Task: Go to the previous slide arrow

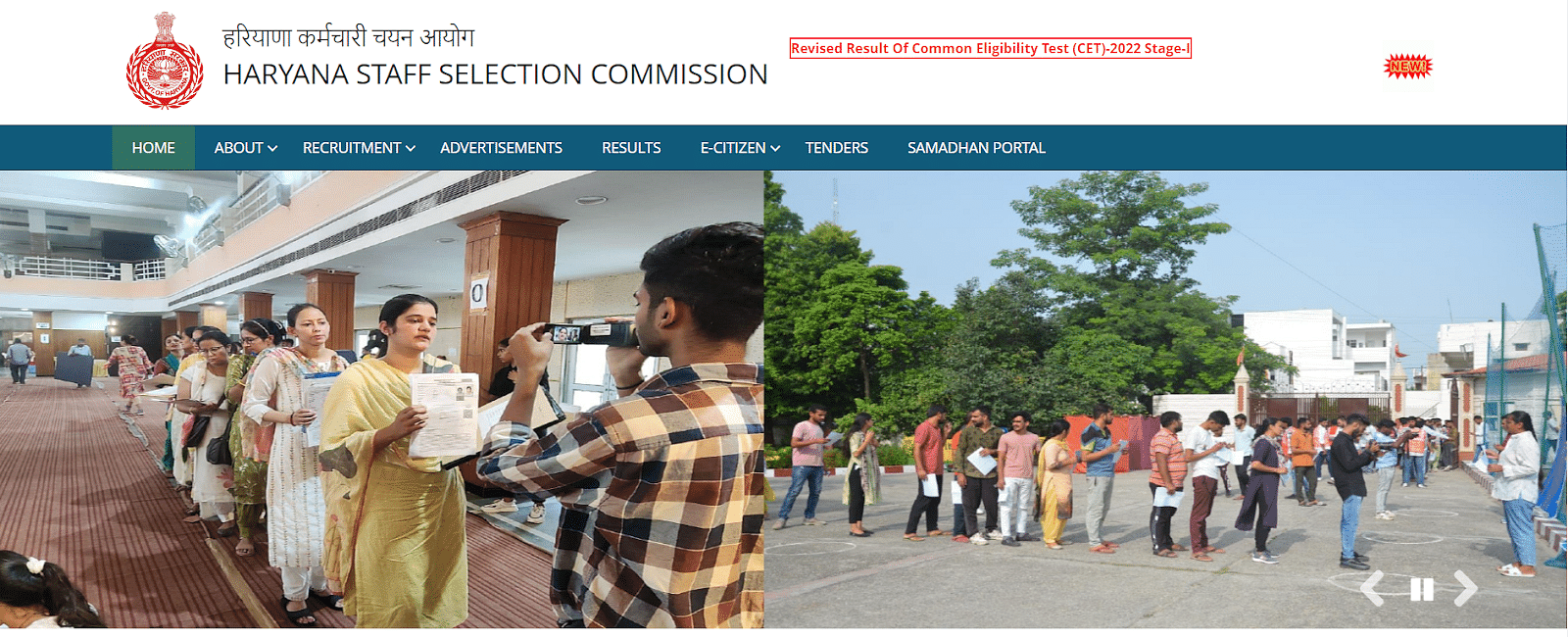Action: click(1373, 588)
